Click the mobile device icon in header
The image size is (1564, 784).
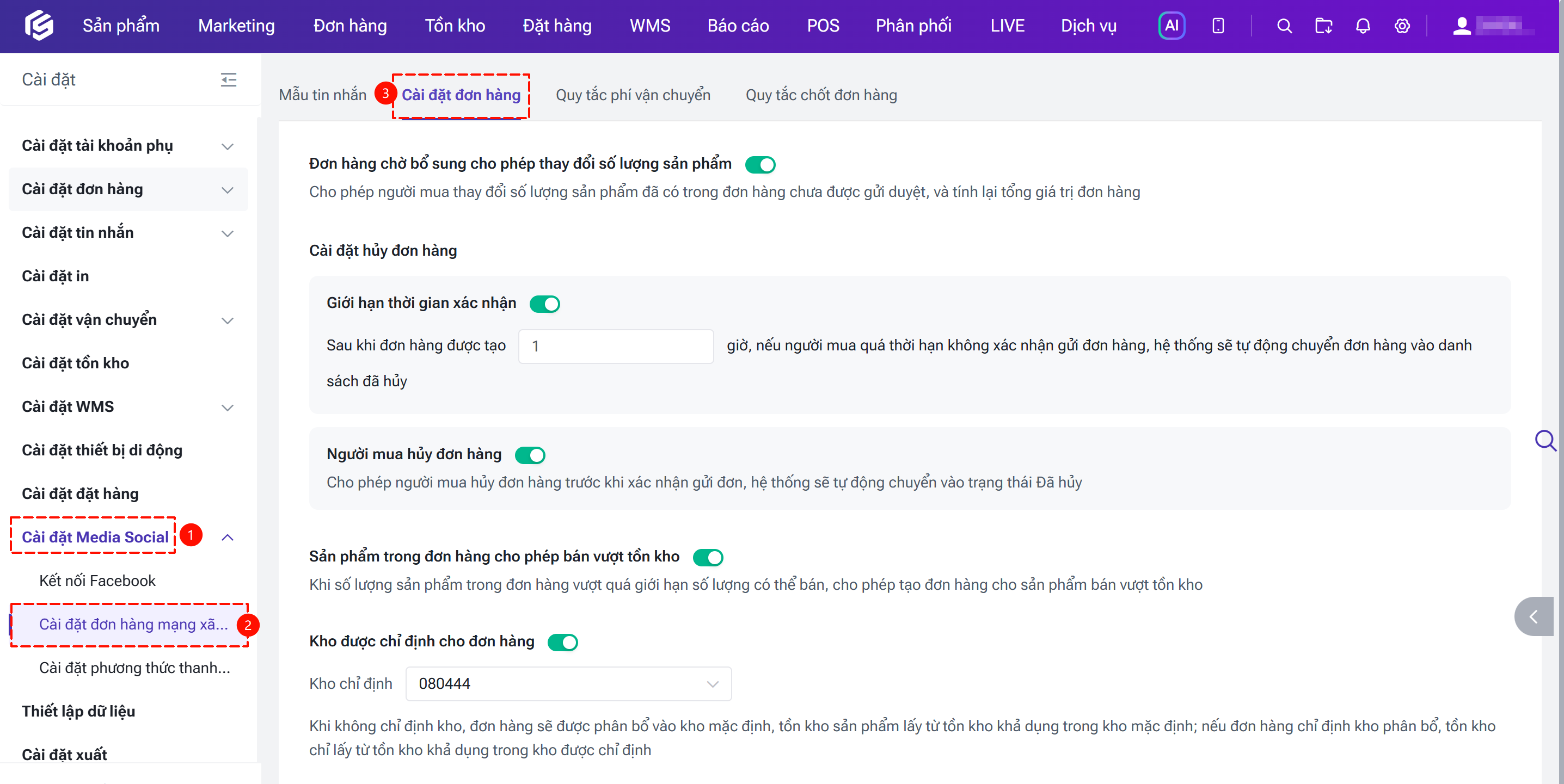[x=1218, y=26]
